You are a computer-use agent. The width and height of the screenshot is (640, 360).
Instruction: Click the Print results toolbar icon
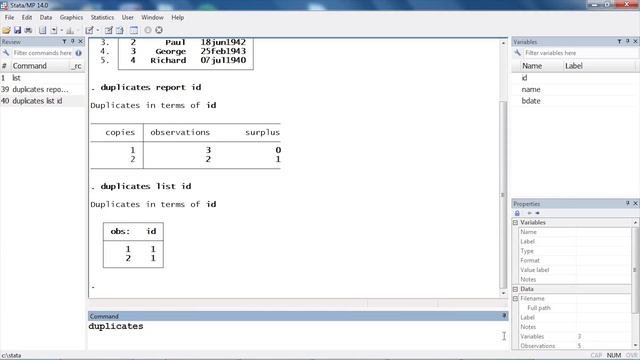pos(28,30)
